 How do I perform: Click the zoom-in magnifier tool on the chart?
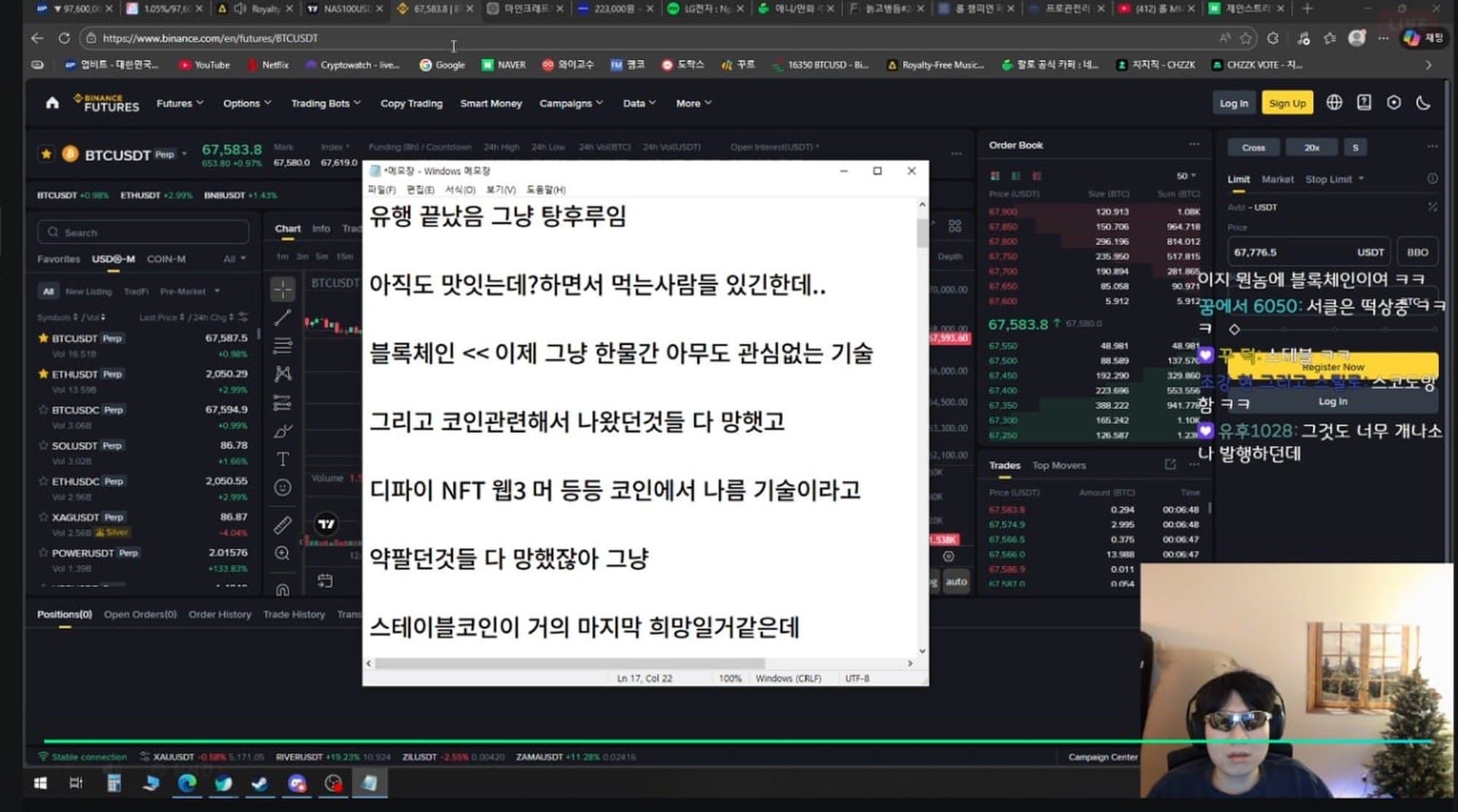click(281, 553)
